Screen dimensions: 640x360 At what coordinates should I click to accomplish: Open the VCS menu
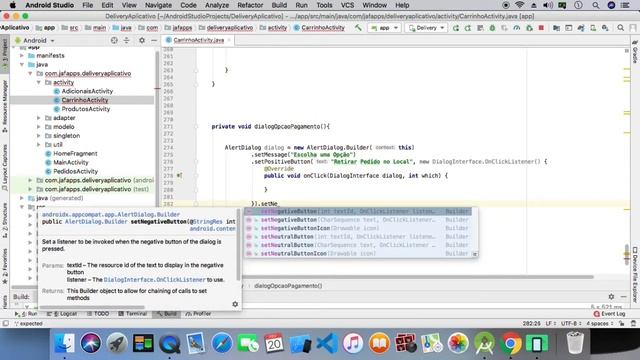click(x=347, y=5)
